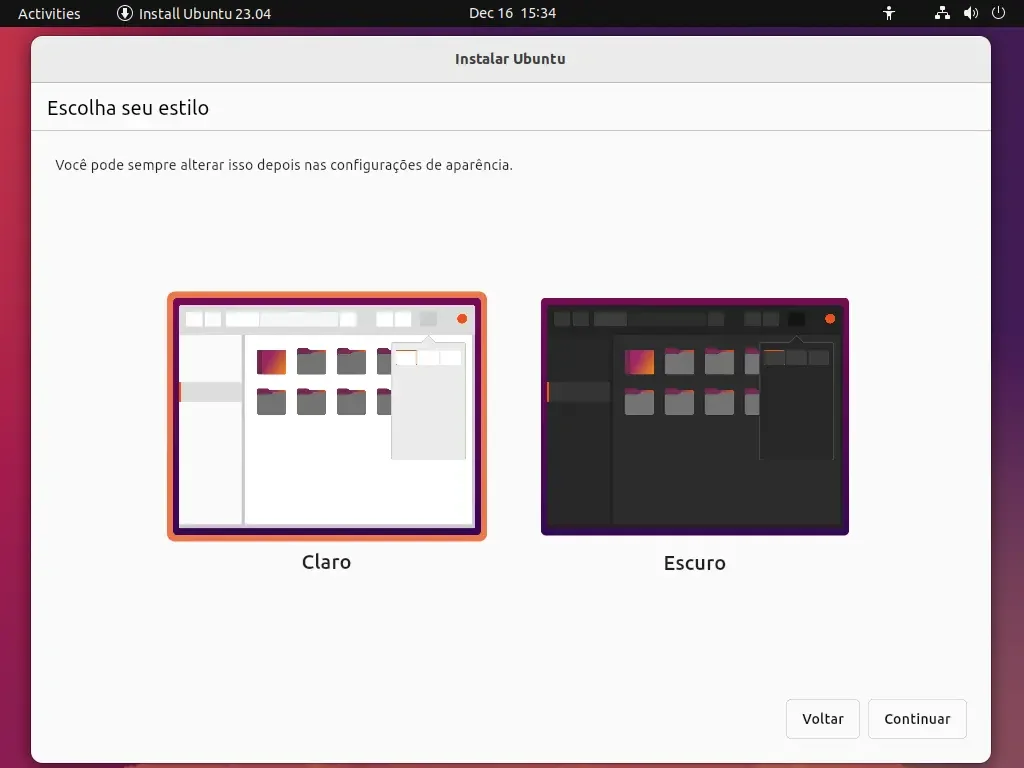Open the Install Ubuntu 23.04 app menu

(194, 13)
